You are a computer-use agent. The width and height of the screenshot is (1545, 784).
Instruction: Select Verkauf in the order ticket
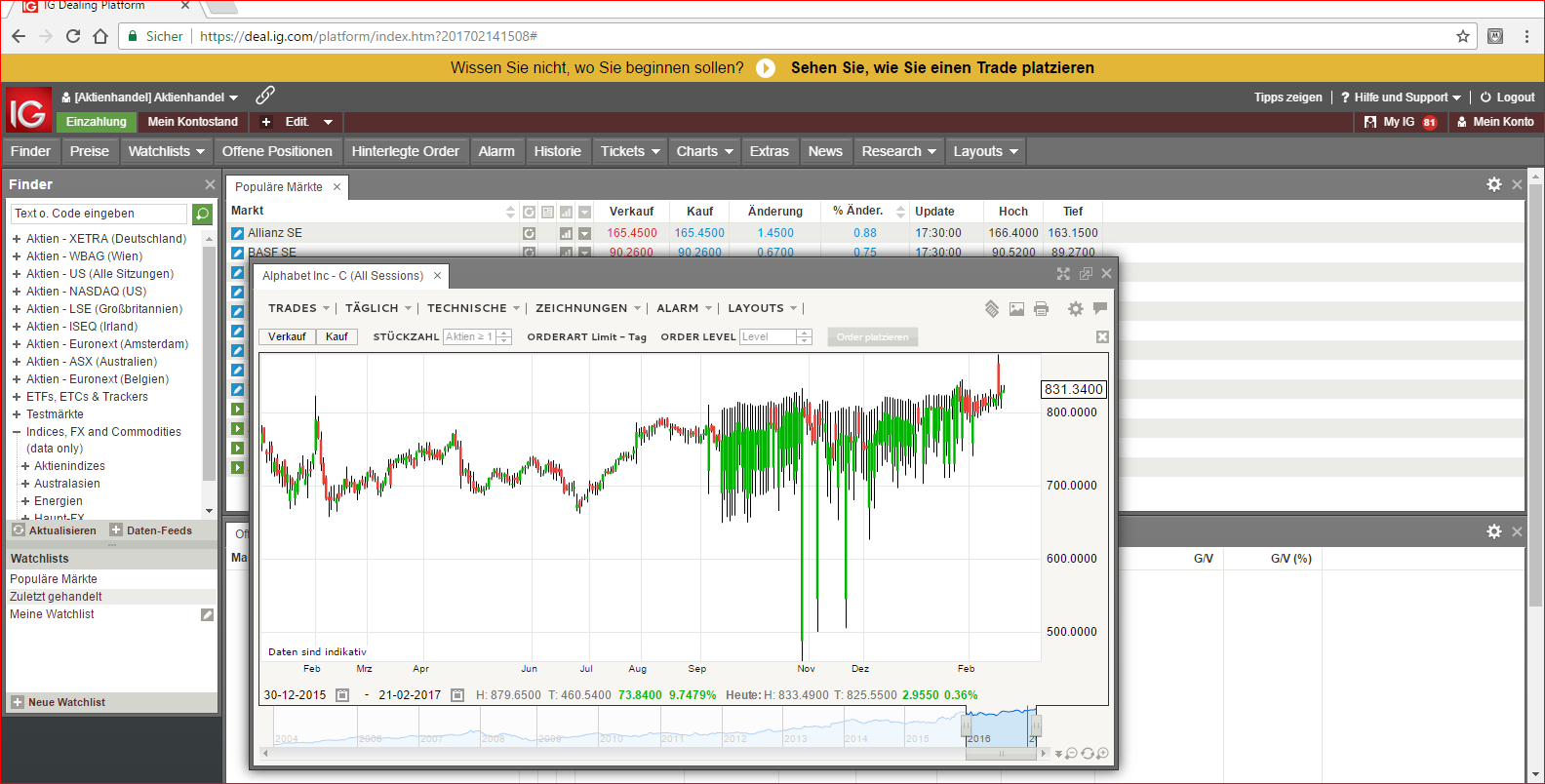(287, 336)
